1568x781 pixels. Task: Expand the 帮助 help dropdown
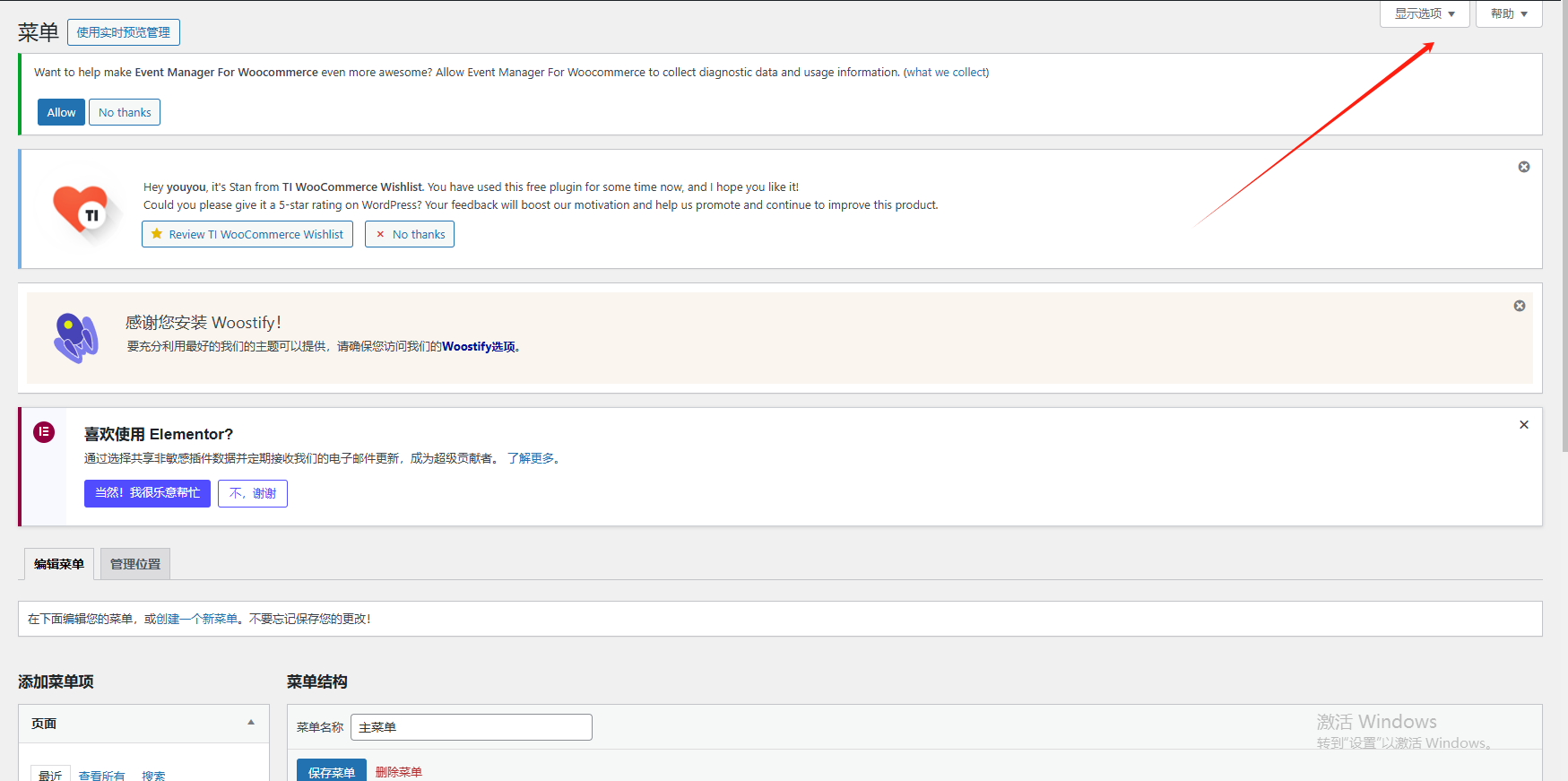(x=1508, y=13)
